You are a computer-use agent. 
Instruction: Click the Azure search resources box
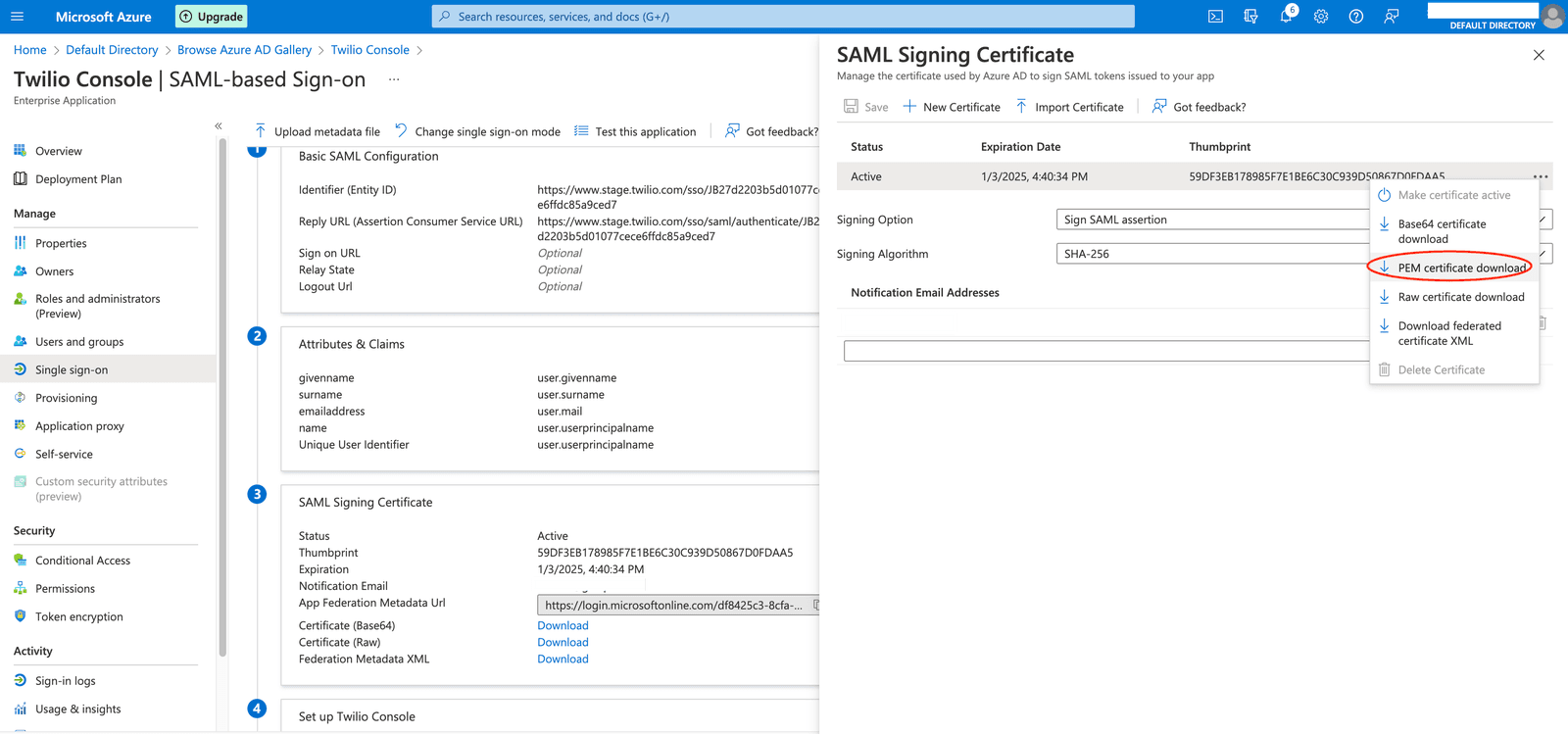783,17
